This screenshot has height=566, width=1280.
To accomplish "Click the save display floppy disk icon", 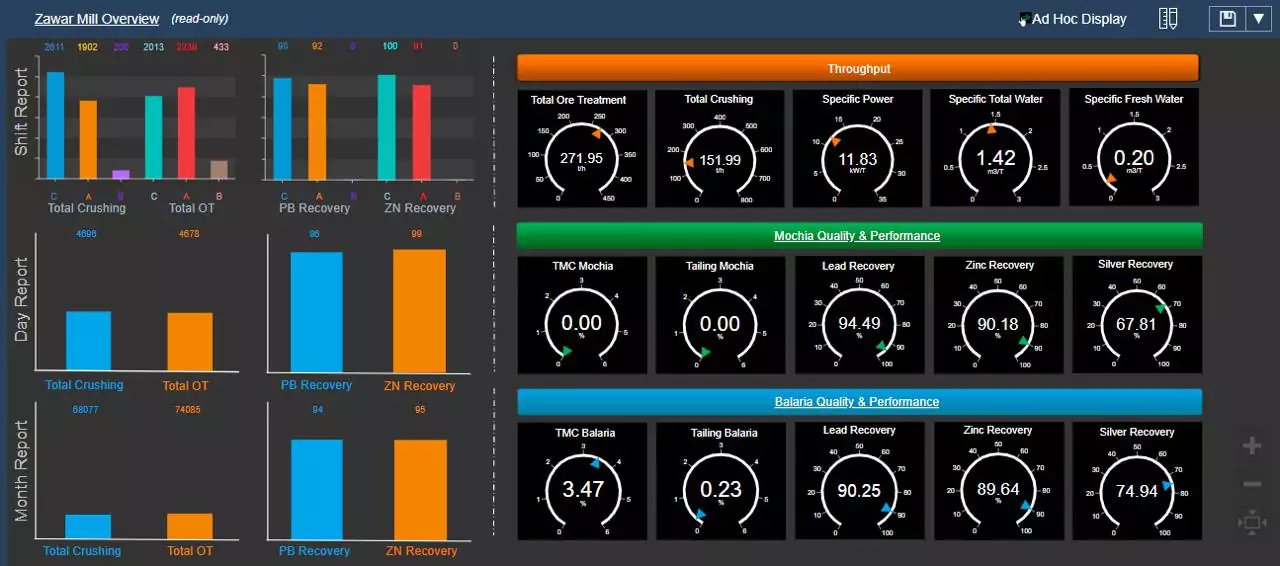I will [x=1228, y=19].
